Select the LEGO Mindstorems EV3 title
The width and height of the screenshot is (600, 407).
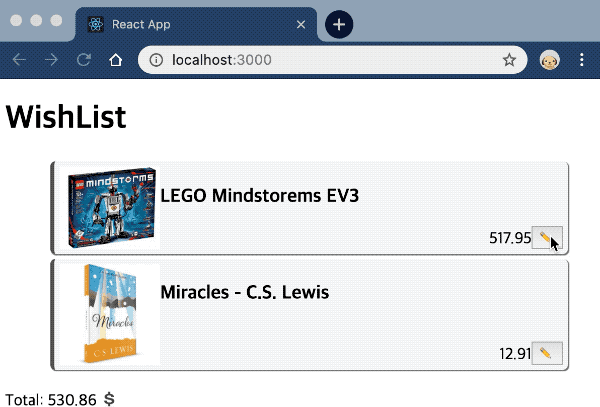tap(259, 196)
